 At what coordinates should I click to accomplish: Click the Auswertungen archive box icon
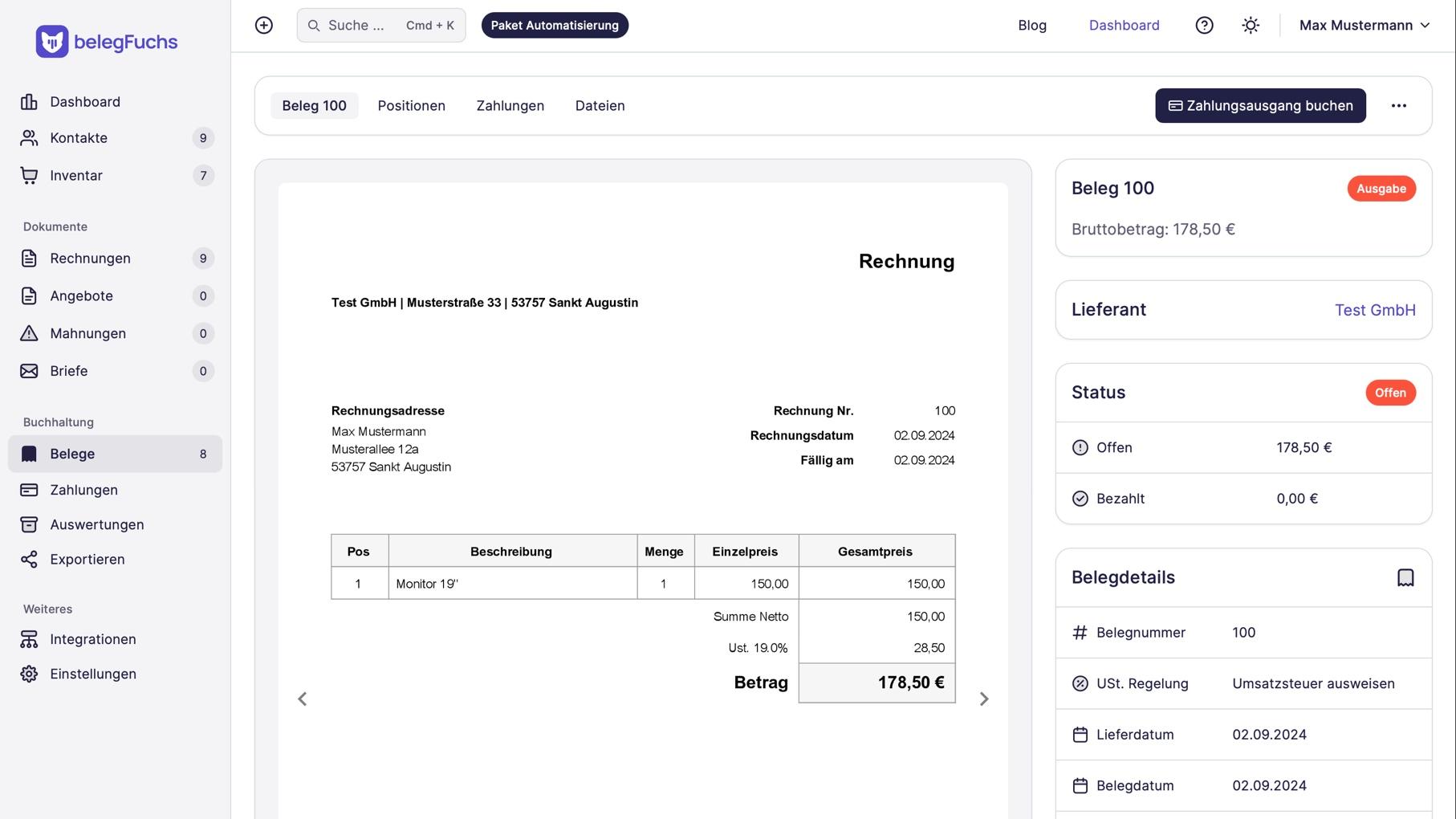(29, 524)
